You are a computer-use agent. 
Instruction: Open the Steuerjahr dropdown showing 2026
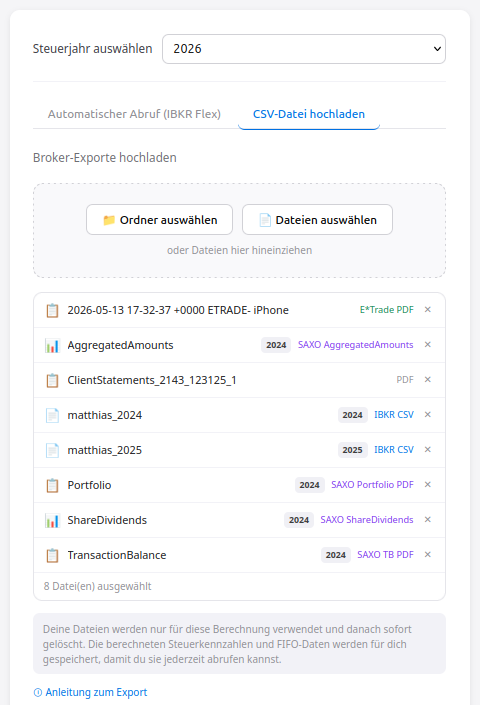(x=304, y=49)
